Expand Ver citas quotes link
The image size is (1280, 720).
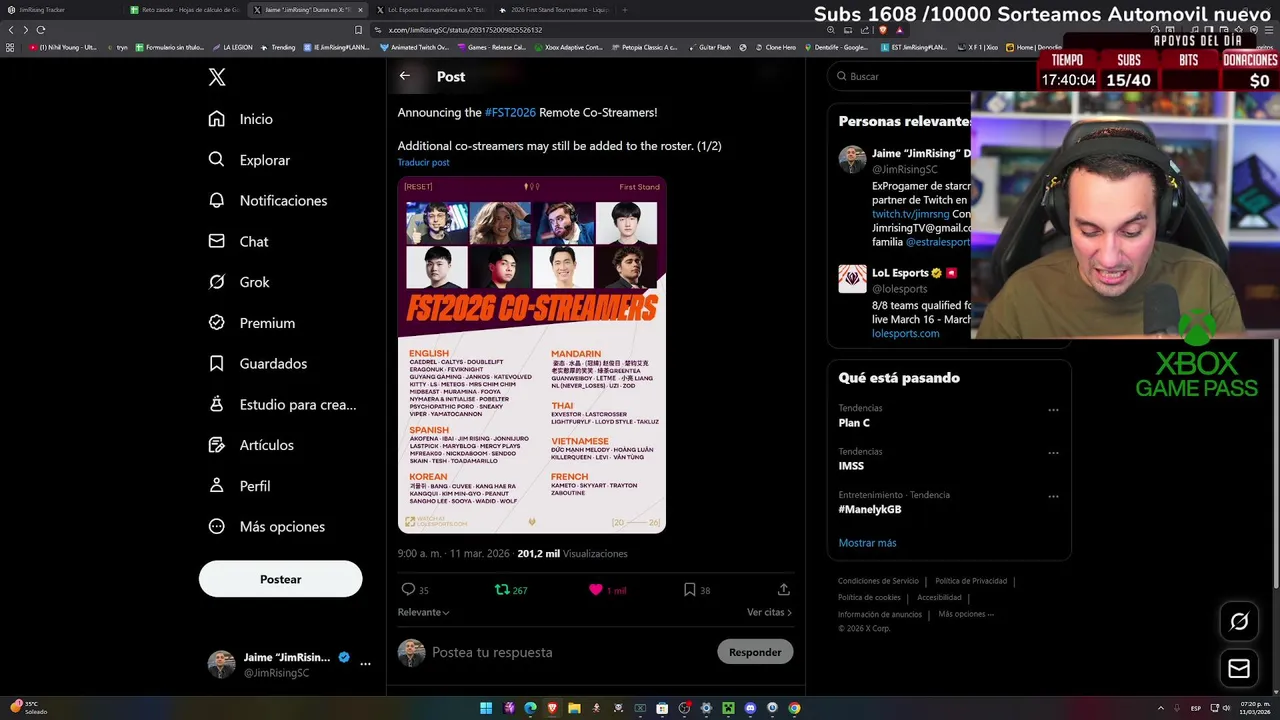click(x=769, y=612)
